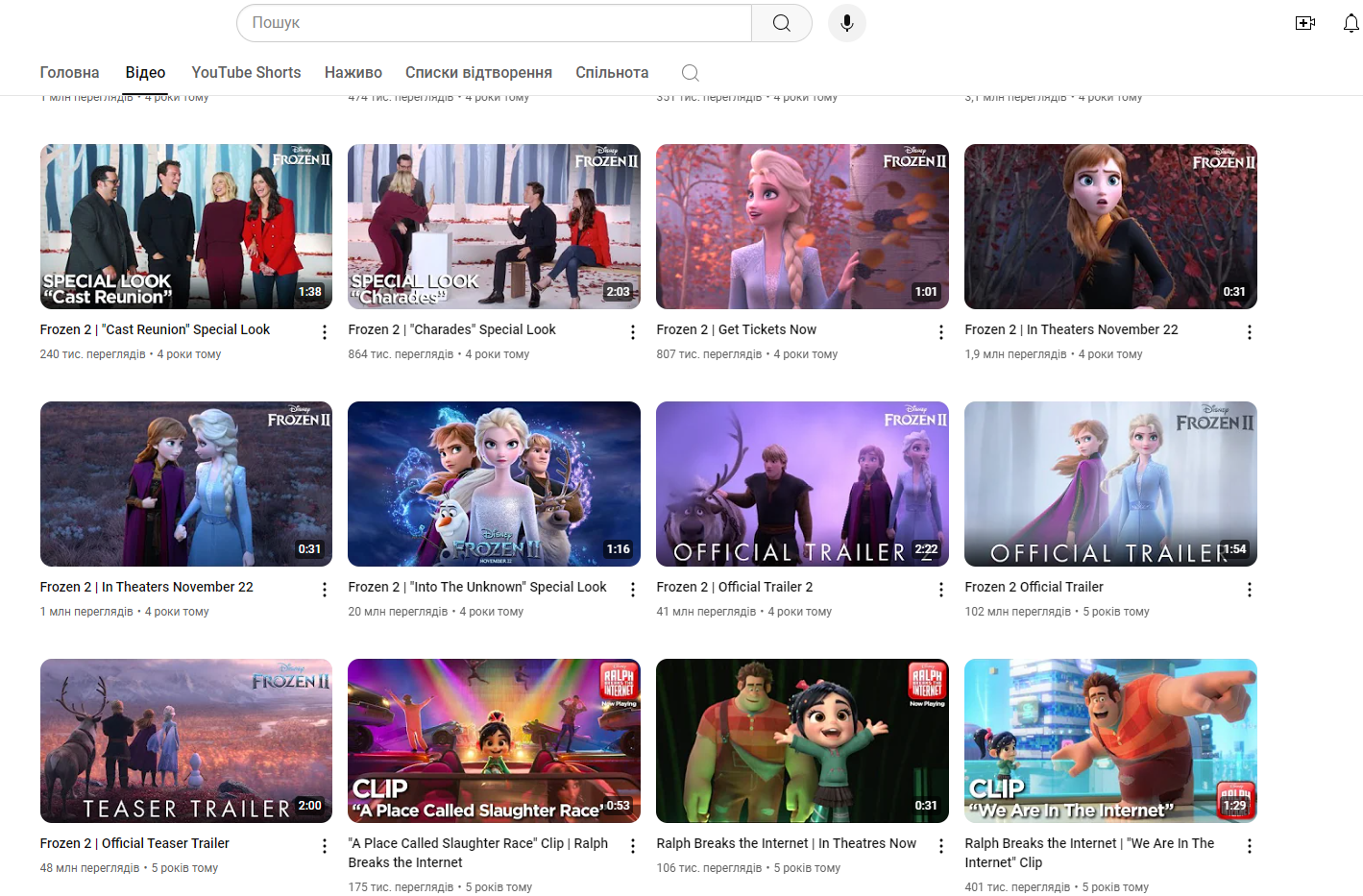Image resolution: width=1363 pixels, height=896 pixels.
Task: Click the channel search icon beside Спільнота
Action: [x=690, y=72]
